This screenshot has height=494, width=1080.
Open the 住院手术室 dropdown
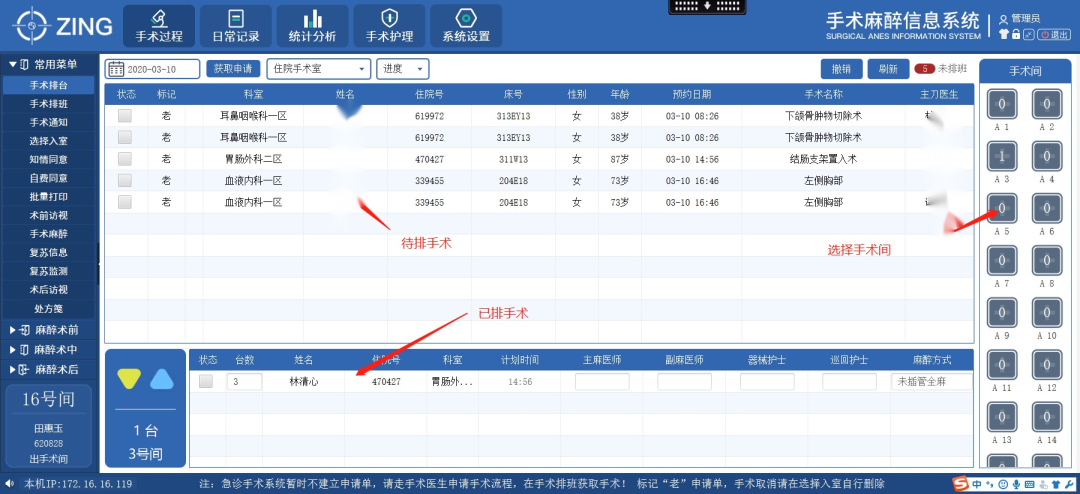(318, 69)
